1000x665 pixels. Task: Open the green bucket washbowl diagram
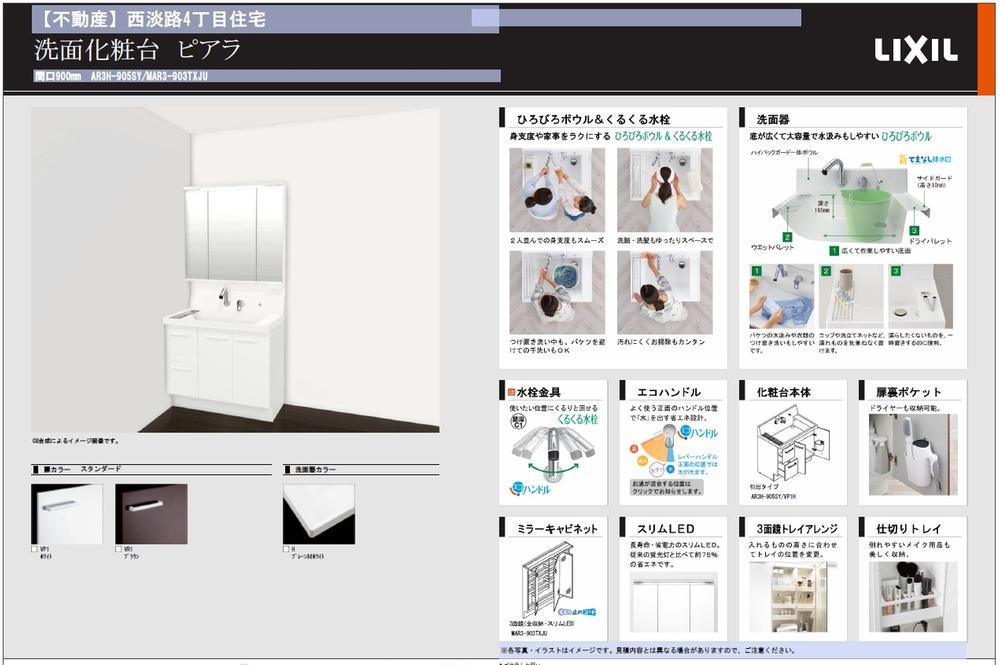[852, 201]
